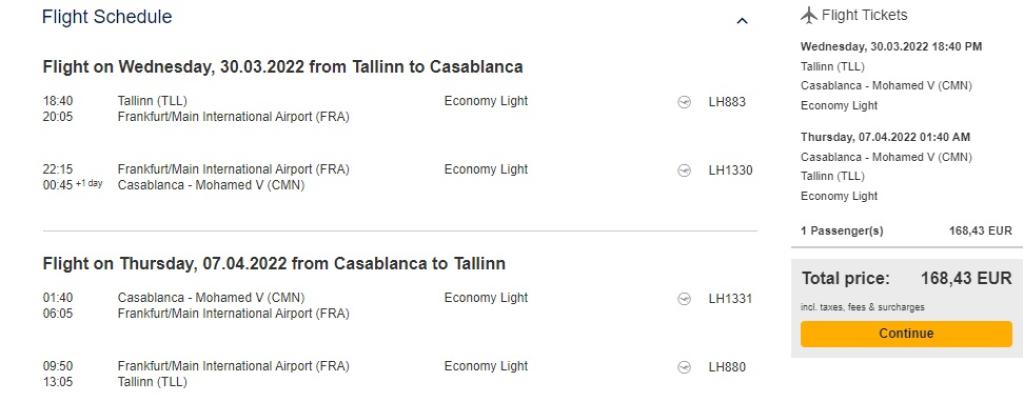Click Economy Light fare on the LH883 row
Image resolution: width=1024 pixels, height=402 pixels.
(486, 101)
